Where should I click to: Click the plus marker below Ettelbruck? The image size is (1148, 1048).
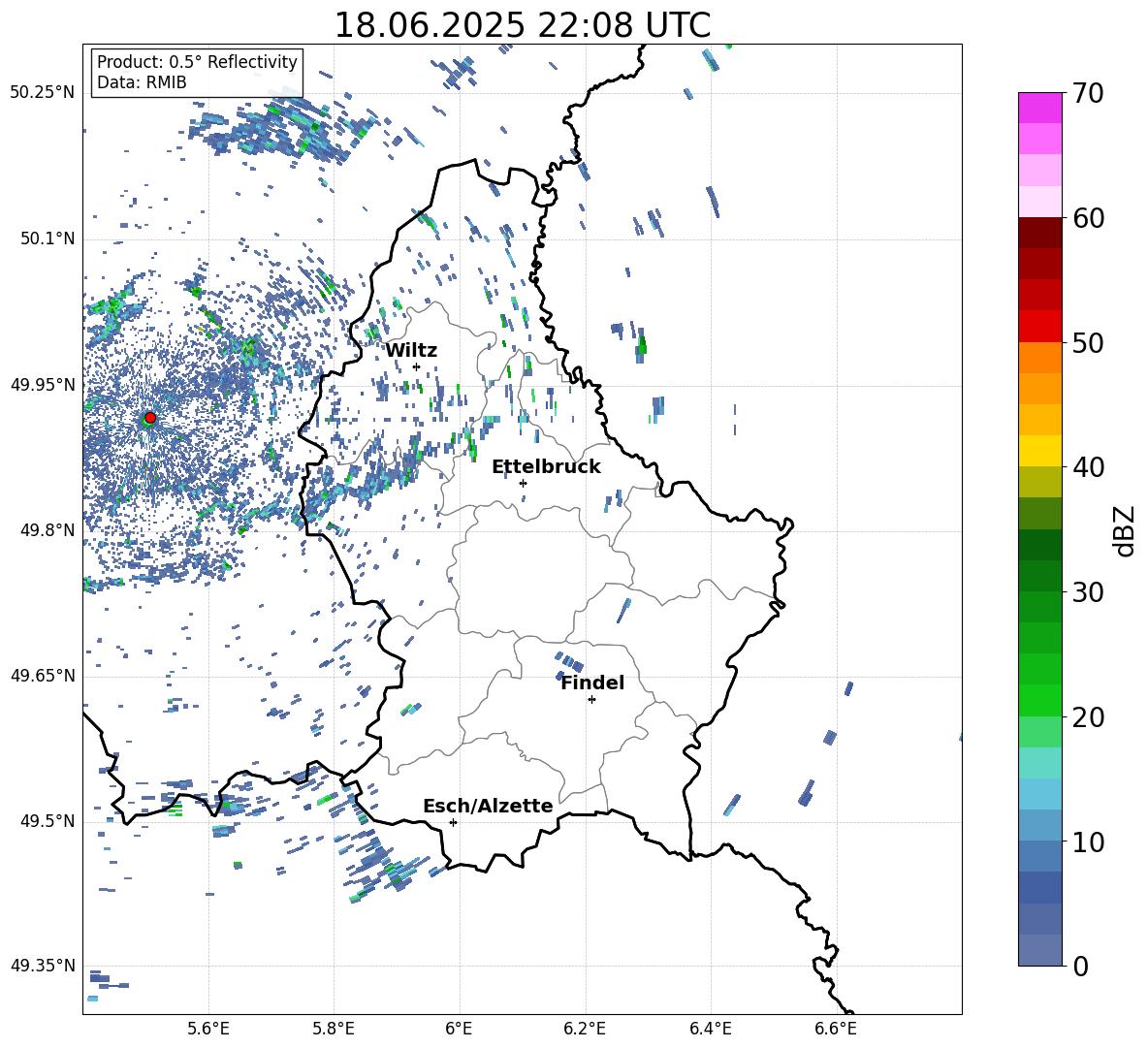coord(523,483)
